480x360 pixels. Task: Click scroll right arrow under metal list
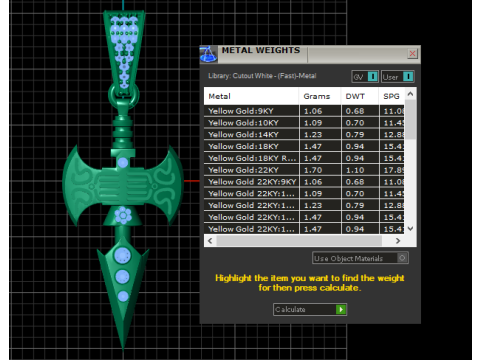point(398,241)
